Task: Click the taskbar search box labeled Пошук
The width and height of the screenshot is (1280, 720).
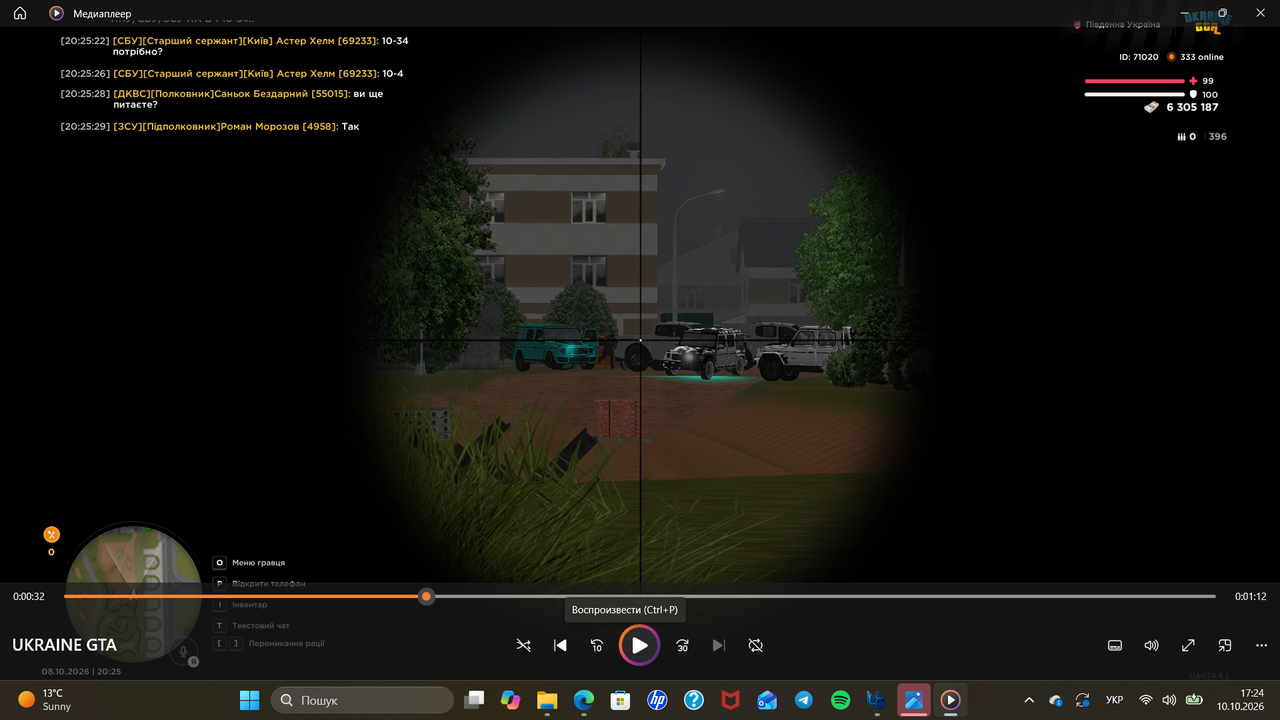Action: click(x=363, y=700)
